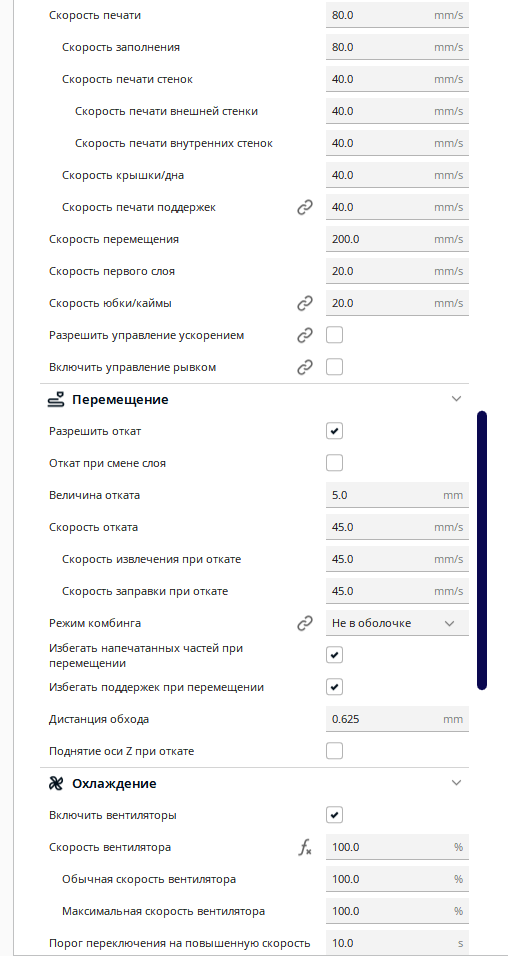This screenshot has height=956, width=508.
Task: Click link icon next to Включить управление рывком
Action: [x=305, y=367]
